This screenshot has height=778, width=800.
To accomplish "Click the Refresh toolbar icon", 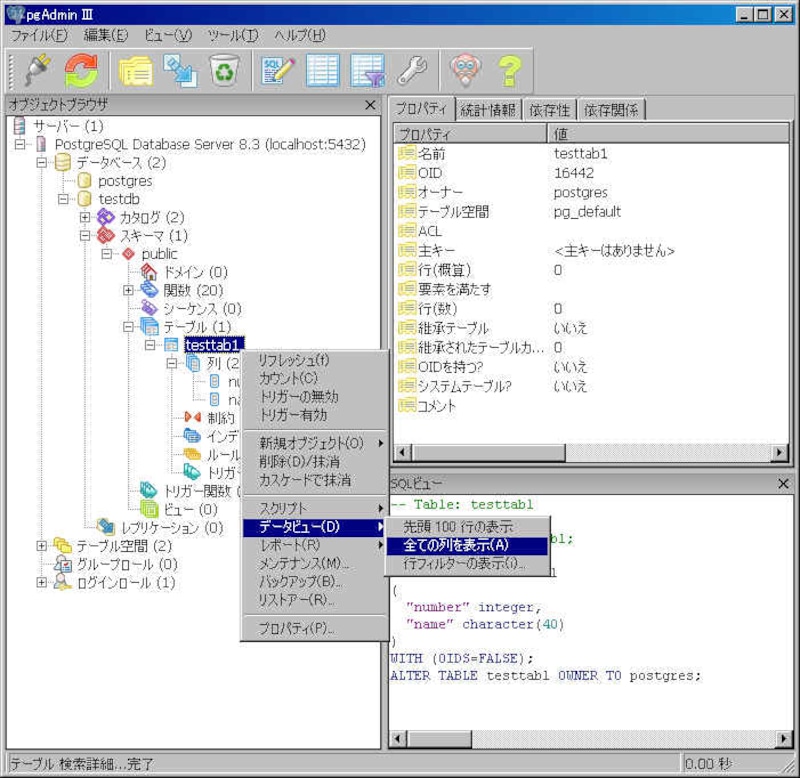I will (81, 69).
